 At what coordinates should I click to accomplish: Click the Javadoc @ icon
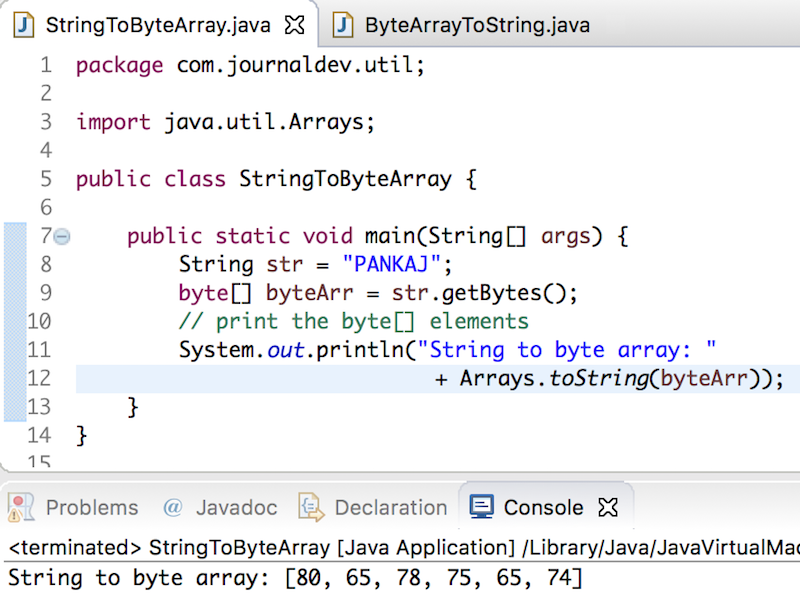point(174,507)
